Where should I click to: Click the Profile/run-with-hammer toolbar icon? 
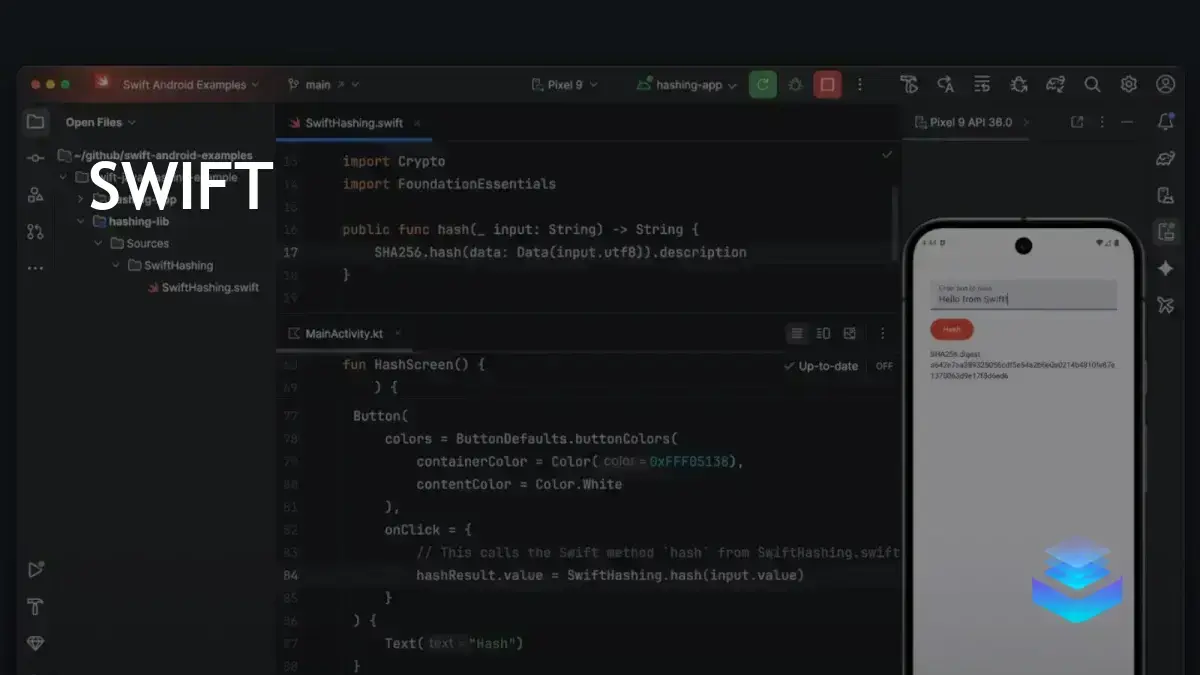[x=908, y=85]
